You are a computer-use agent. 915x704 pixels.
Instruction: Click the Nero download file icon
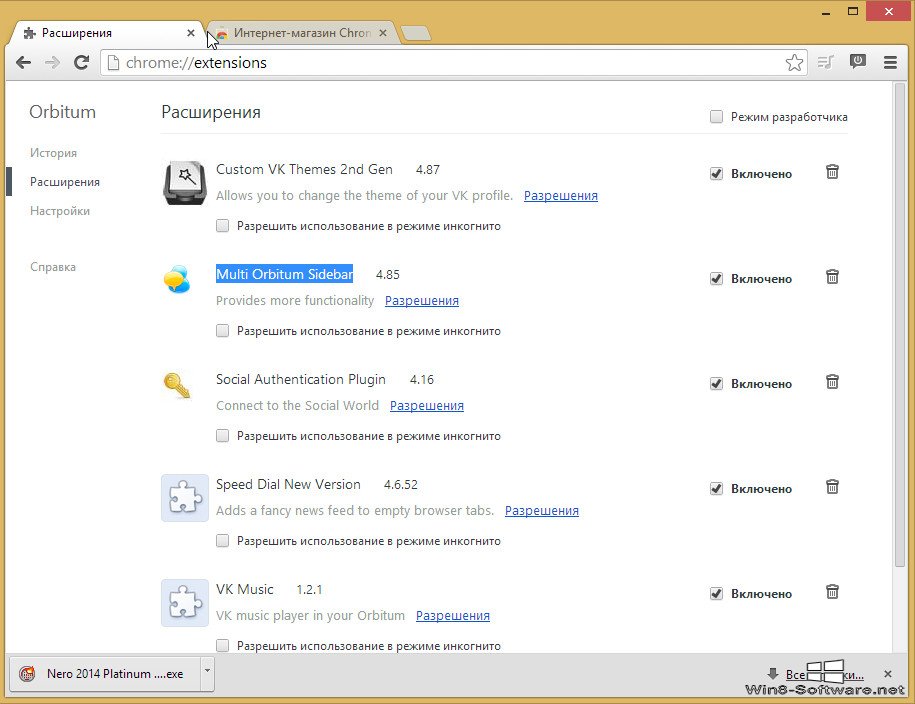tap(27, 674)
